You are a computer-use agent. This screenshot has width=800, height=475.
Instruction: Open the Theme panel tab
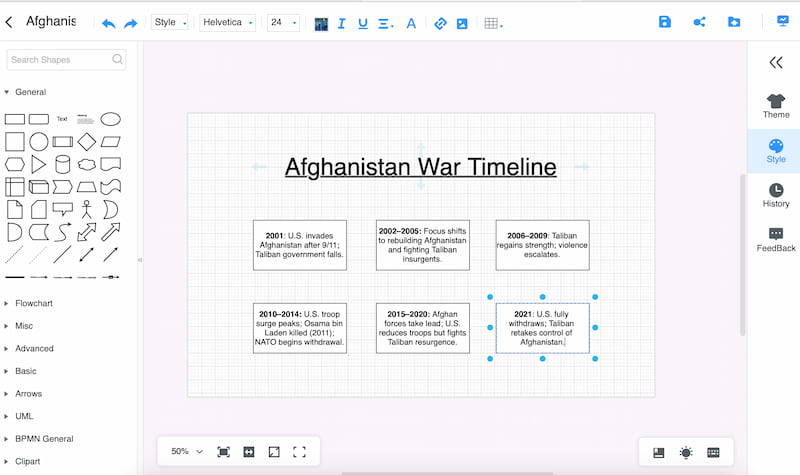point(776,106)
